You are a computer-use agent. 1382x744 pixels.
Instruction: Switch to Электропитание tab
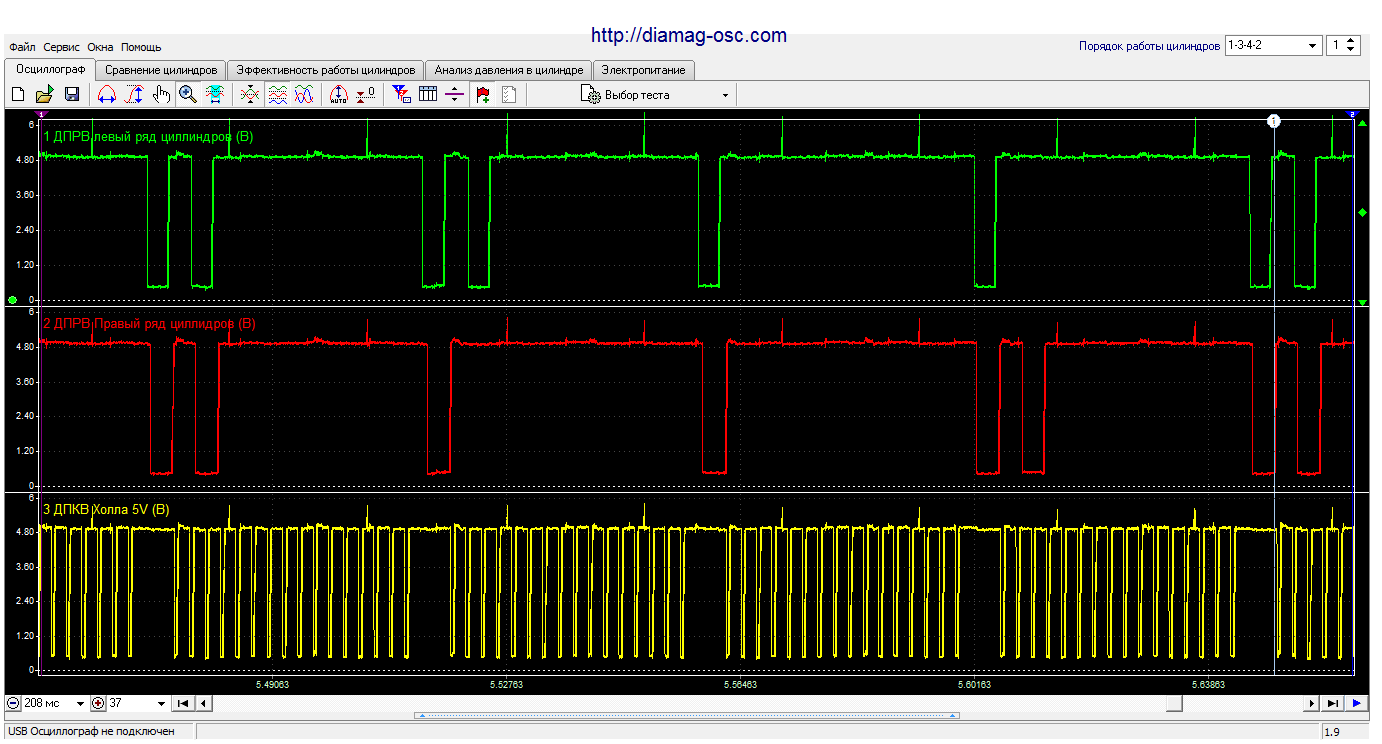pos(643,71)
